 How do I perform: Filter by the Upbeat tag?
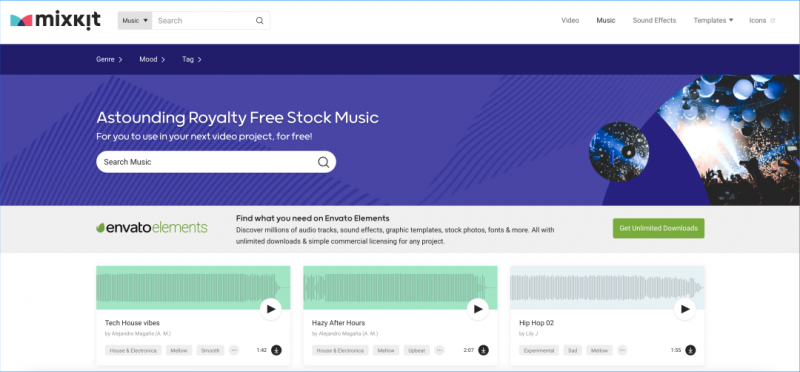417,351
